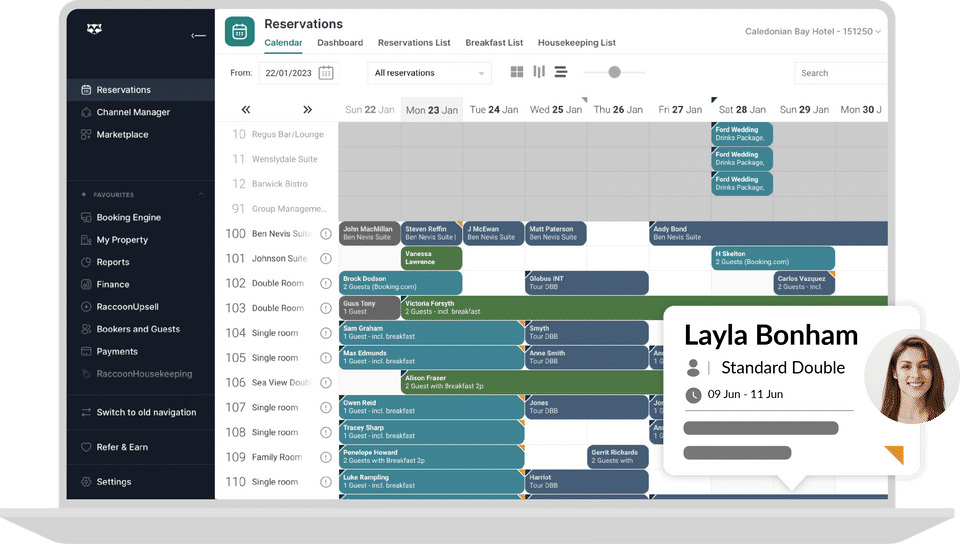
Task: Show info for room 100 Ben Nevis Suite
Action: (x=326, y=234)
